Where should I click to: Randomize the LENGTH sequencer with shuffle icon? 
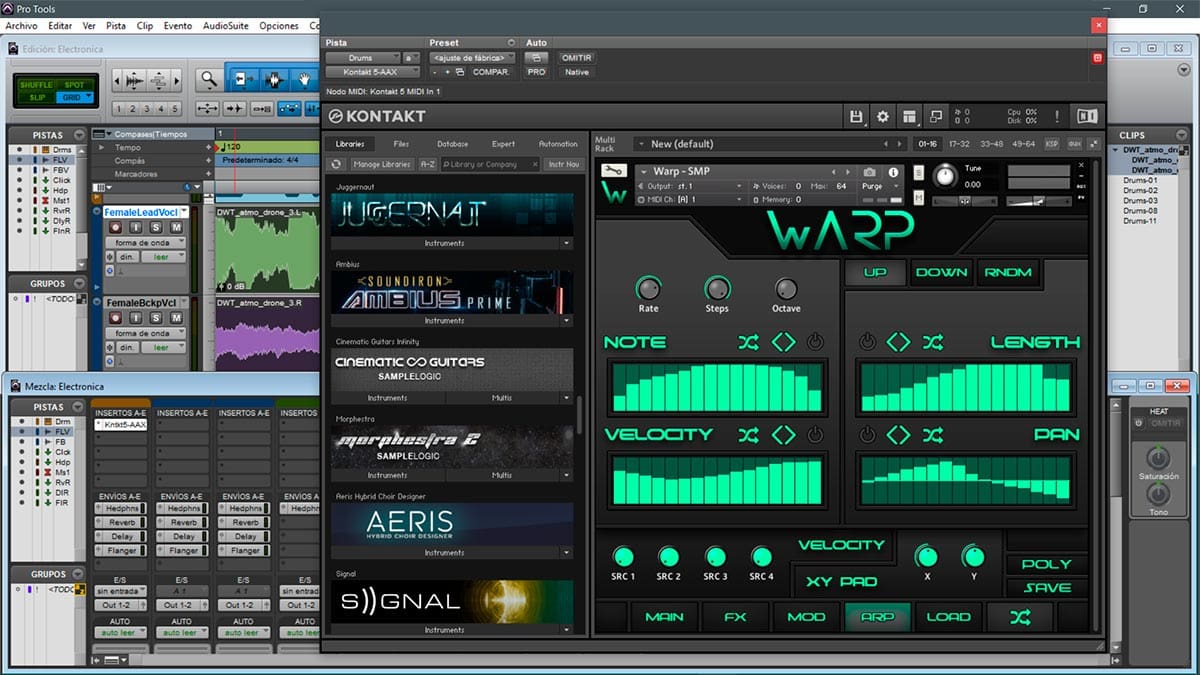pyautogui.click(x=933, y=342)
